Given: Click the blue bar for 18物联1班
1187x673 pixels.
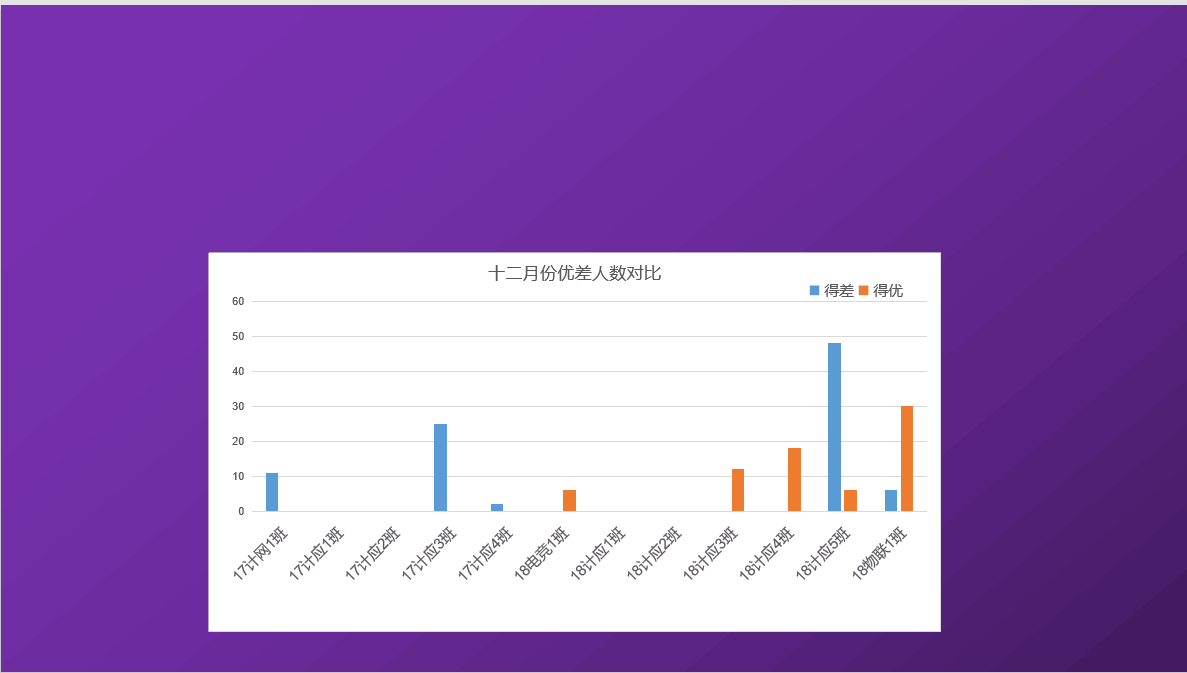Looking at the screenshot, I should pos(891,501).
